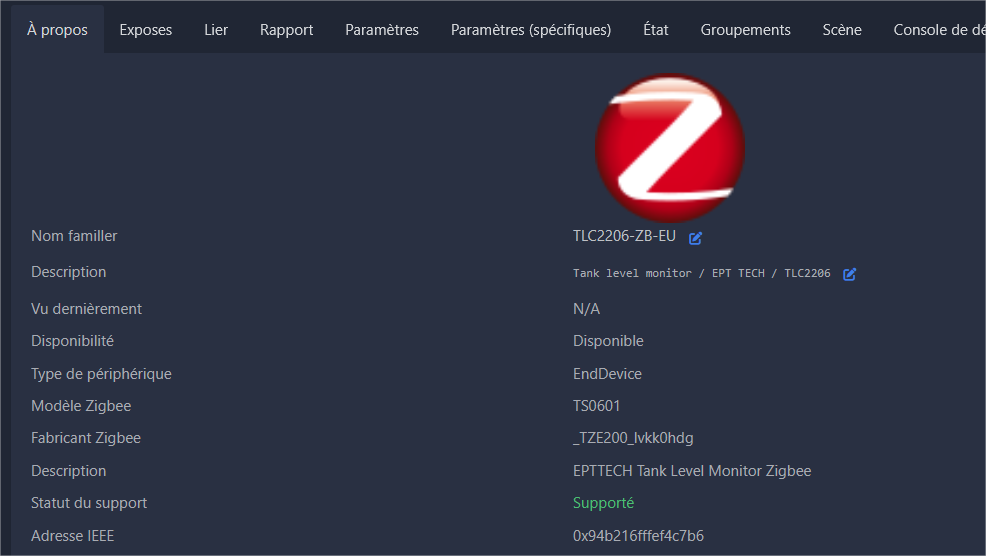The height and width of the screenshot is (556, 986).
Task: Click the Adresse IEEE label
Action: 72,536
